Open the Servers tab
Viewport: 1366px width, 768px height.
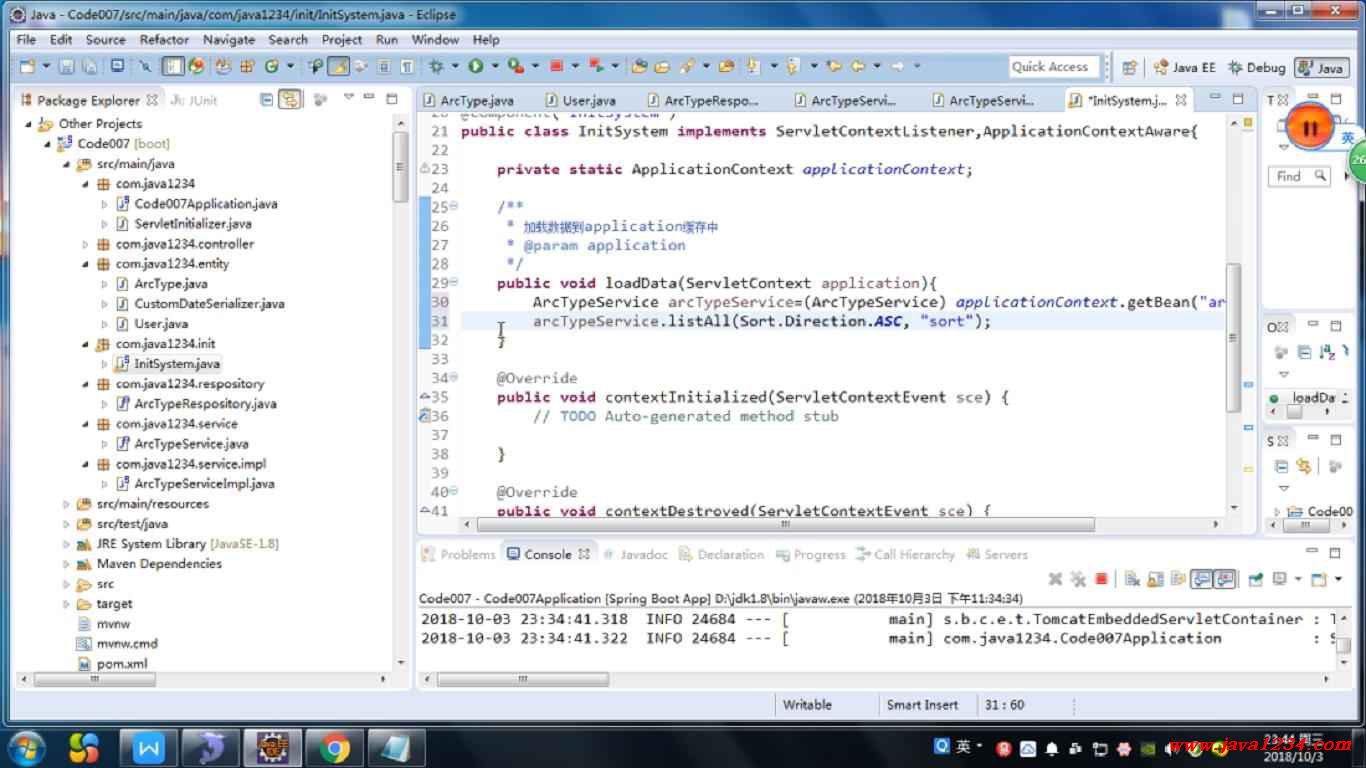996,554
